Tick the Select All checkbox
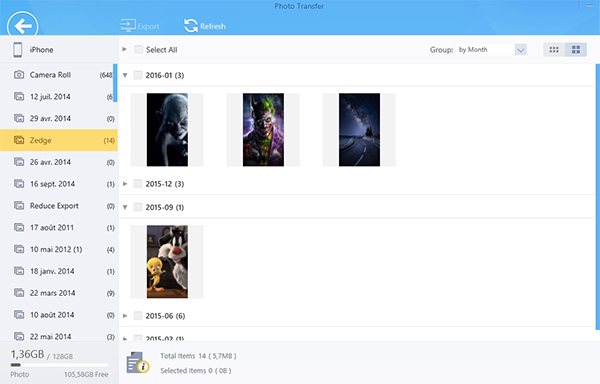The image size is (600, 384). pyautogui.click(x=139, y=49)
